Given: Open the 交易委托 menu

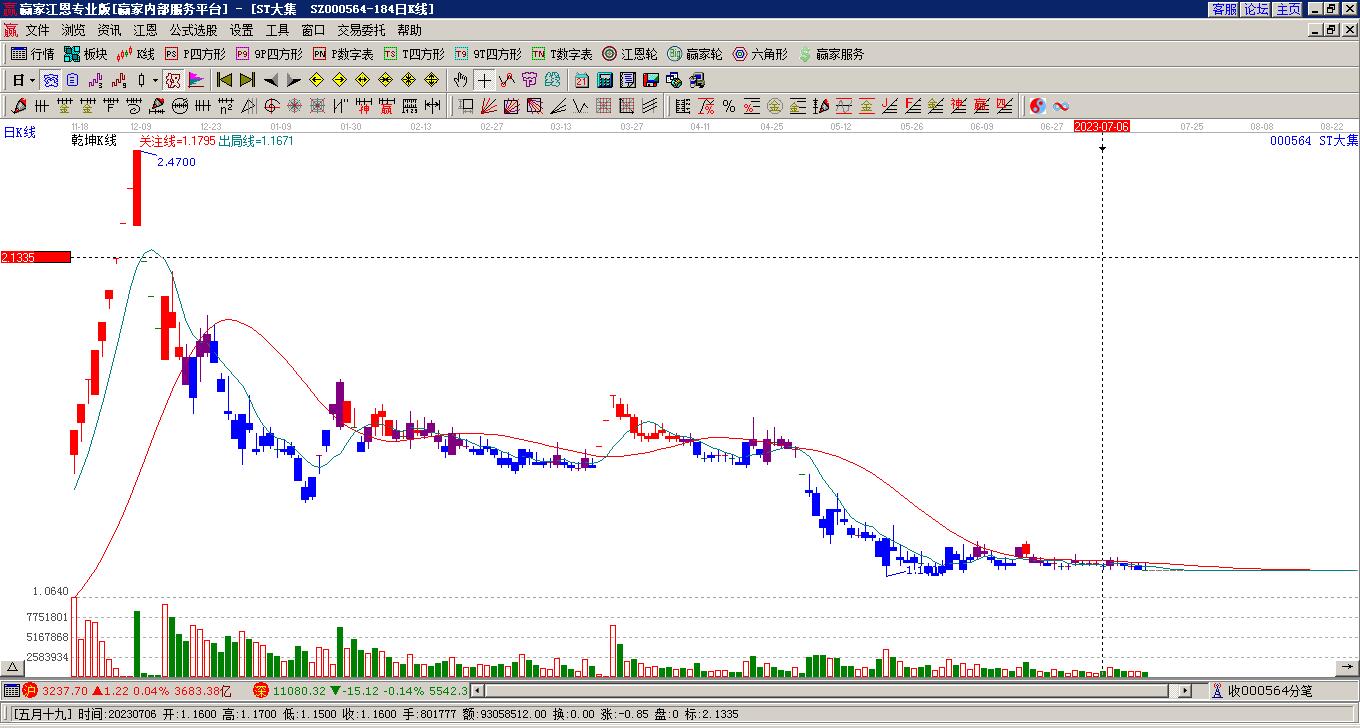Looking at the screenshot, I should (x=361, y=31).
